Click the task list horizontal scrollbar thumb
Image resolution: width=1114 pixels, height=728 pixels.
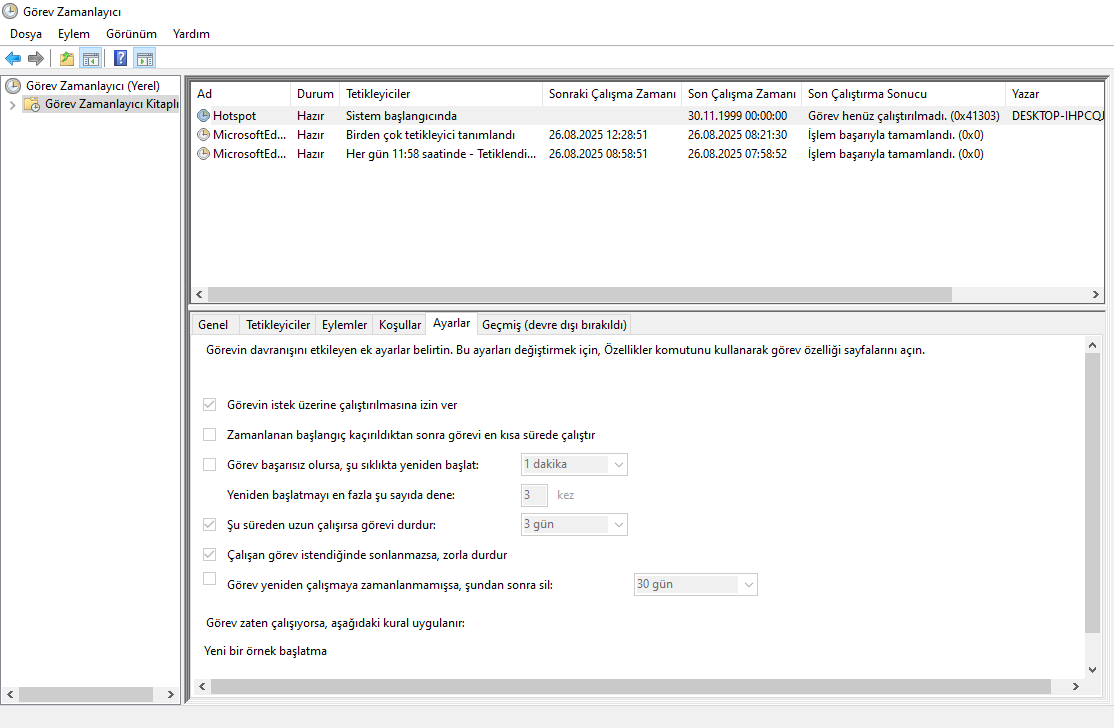pos(580,294)
